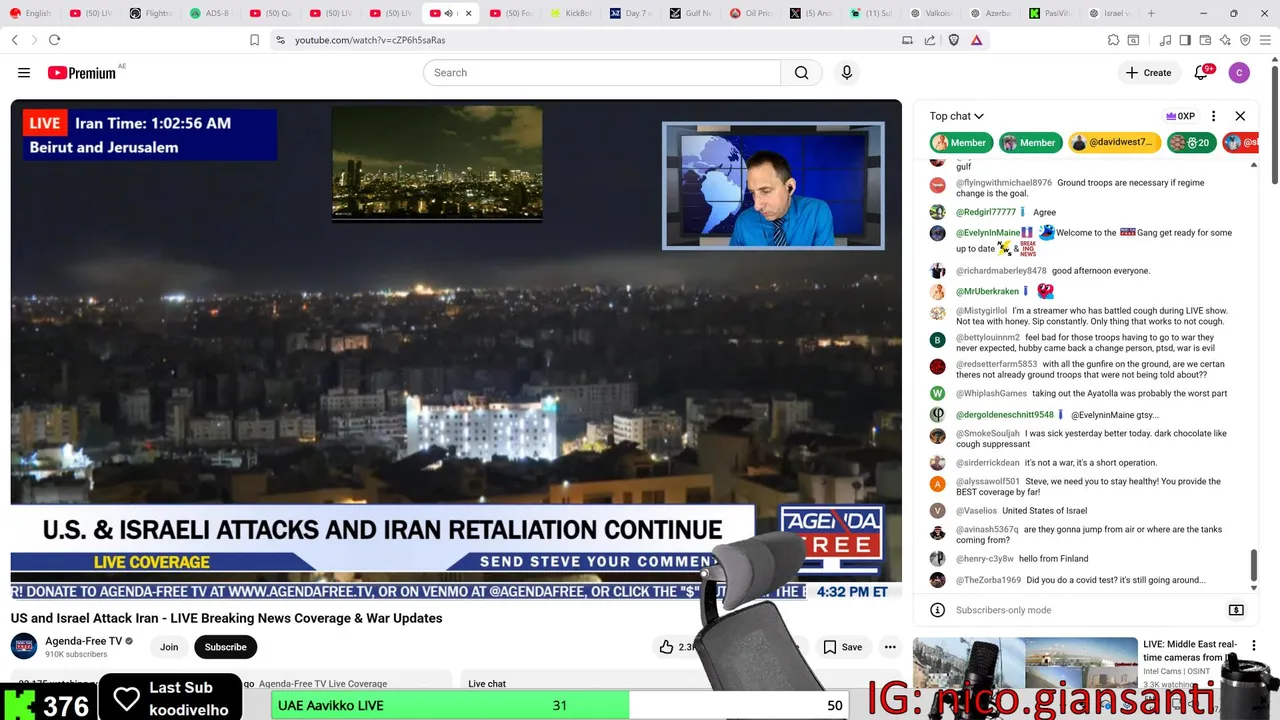Image resolution: width=1280 pixels, height=720 pixels.
Task: Open live chat more options menu
Action: point(1213,116)
